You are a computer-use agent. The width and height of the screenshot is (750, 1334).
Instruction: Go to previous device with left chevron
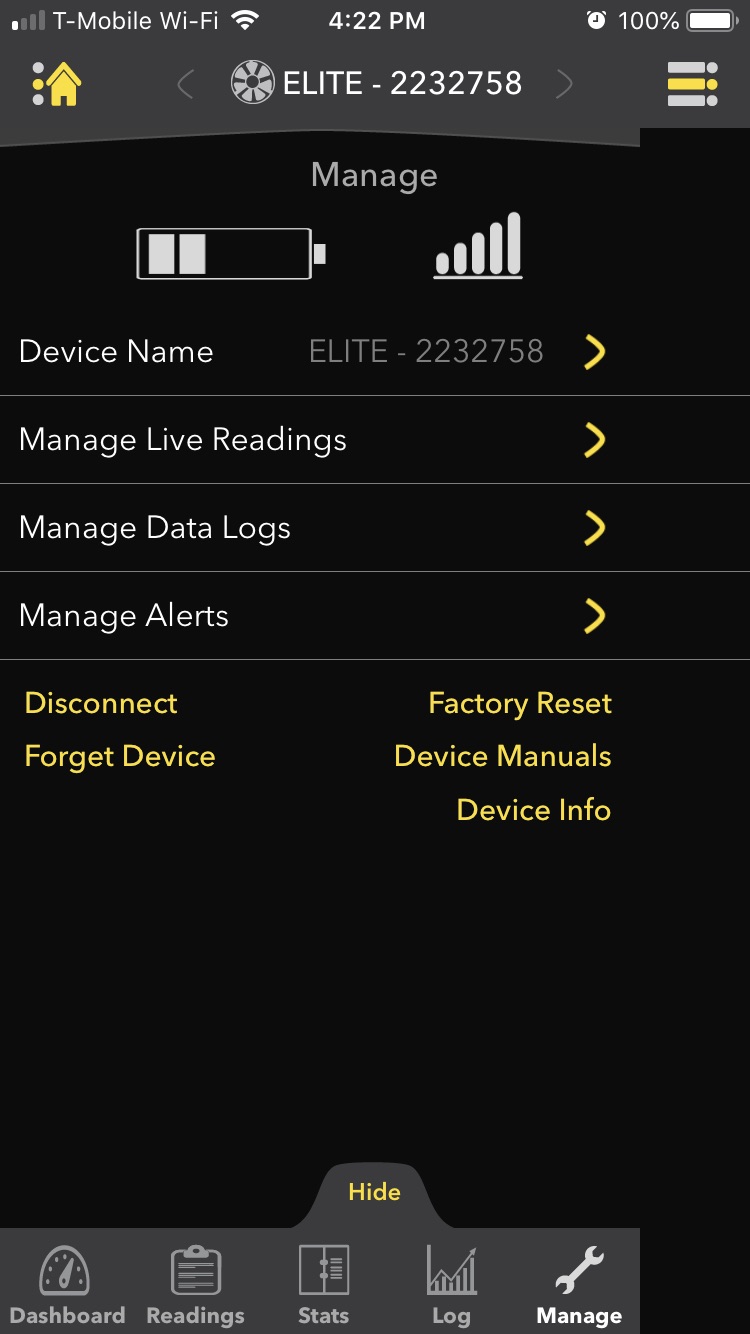pos(185,85)
